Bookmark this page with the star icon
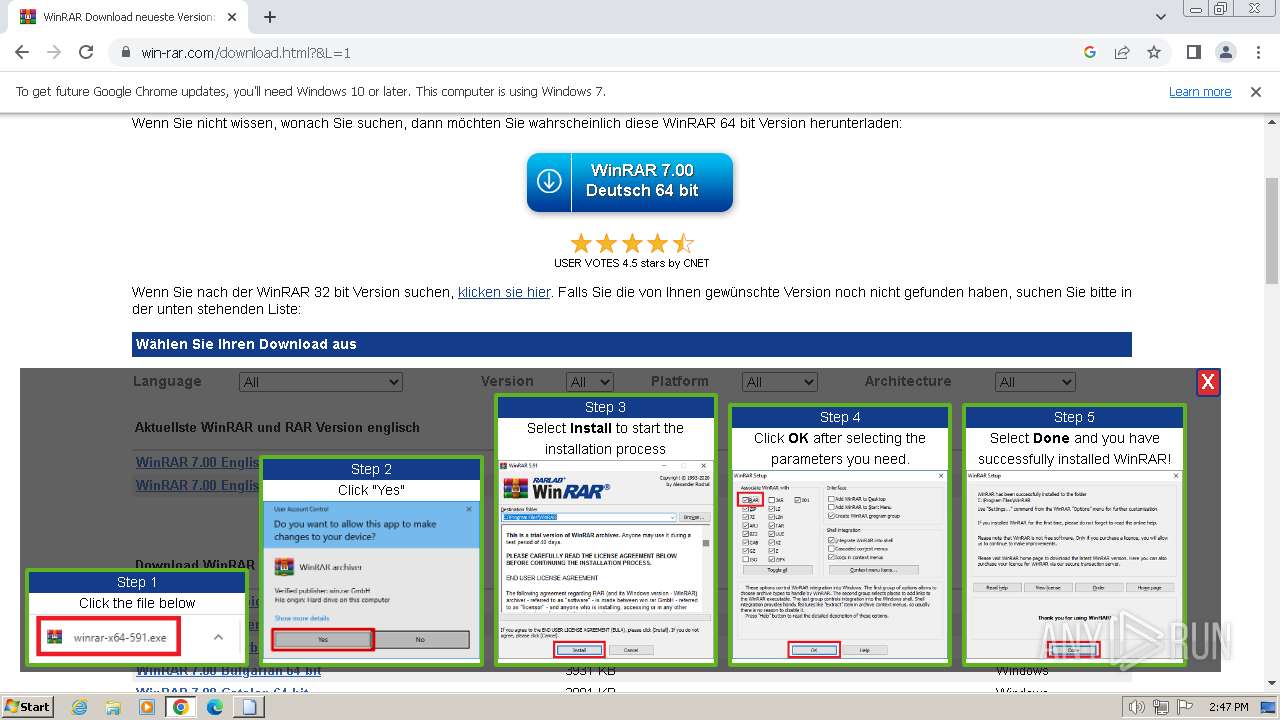1280x720 pixels. (x=1154, y=52)
